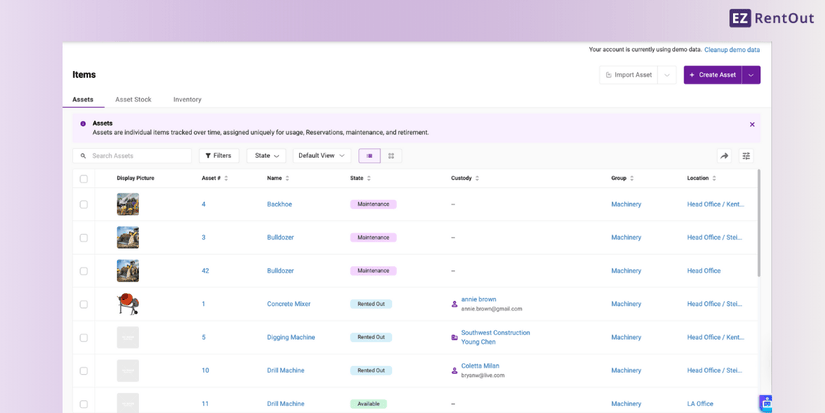The image size is (825, 413).
Task: Open the Inventory tab
Action: [x=187, y=100]
